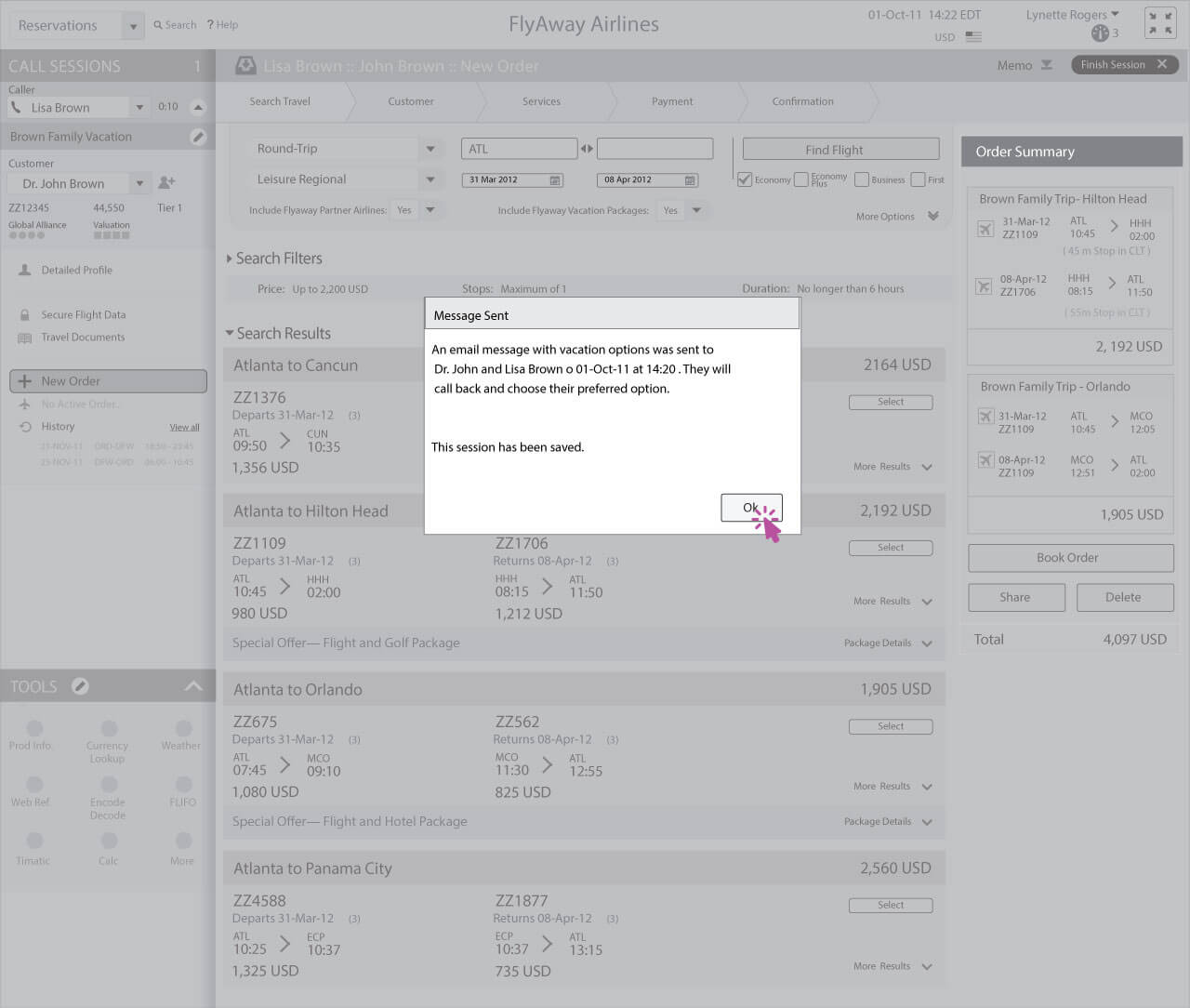Click the add customer icon next to Dr. John Brown
The height and width of the screenshot is (1008, 1190).
[166, 183]
